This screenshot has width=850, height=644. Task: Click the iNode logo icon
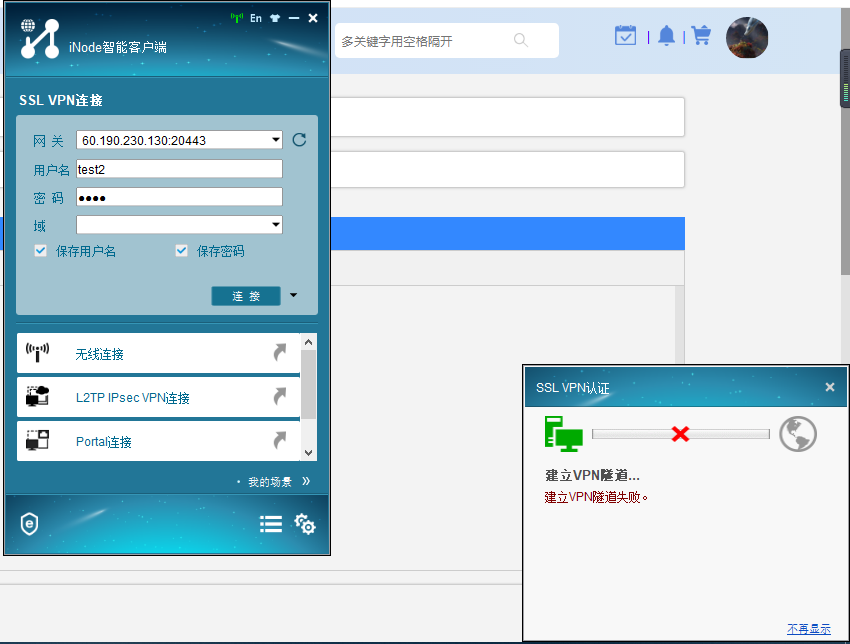coord(40,38)
